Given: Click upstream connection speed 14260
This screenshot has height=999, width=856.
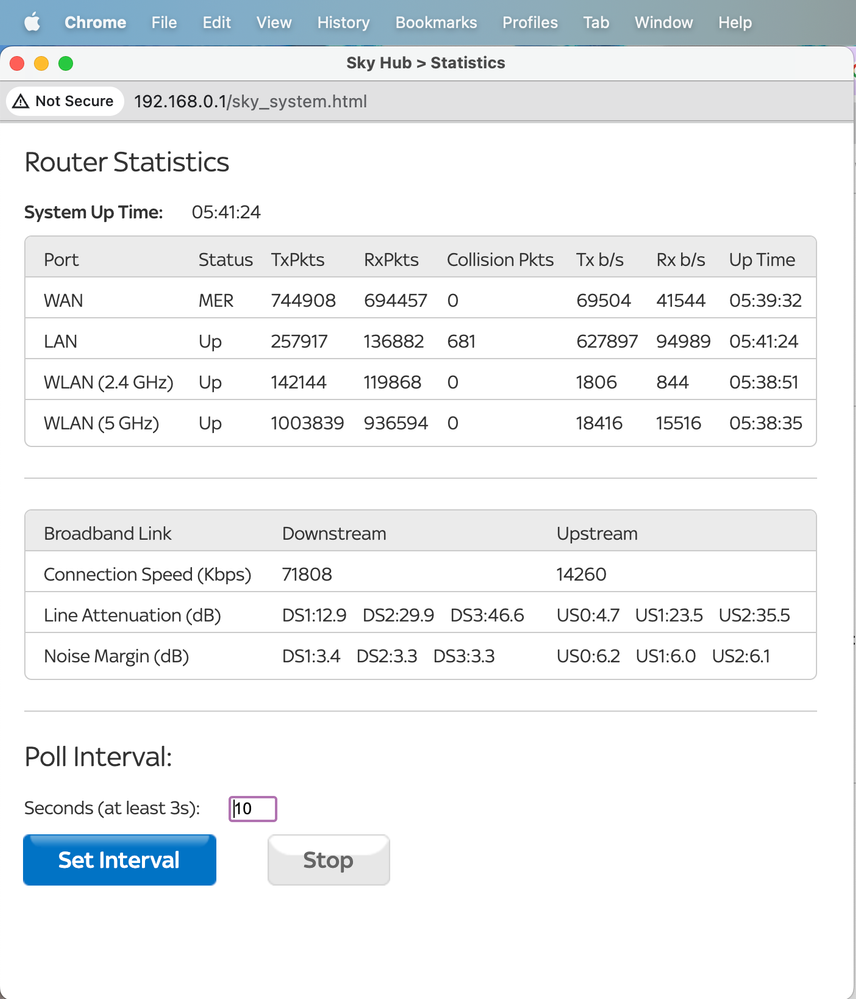Looking at the screenshot, I should click(x=581, y=574).
